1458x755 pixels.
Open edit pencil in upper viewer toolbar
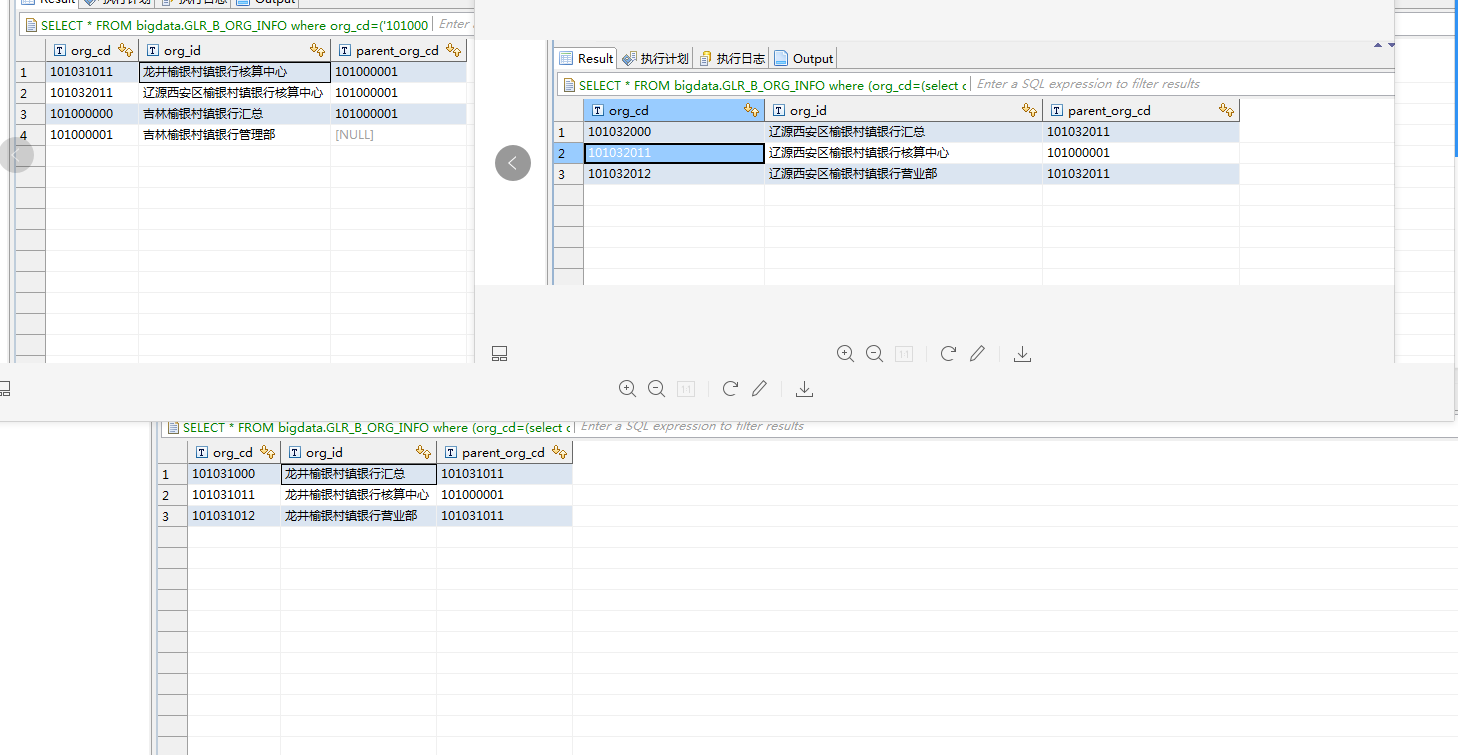tap(978, 353)
